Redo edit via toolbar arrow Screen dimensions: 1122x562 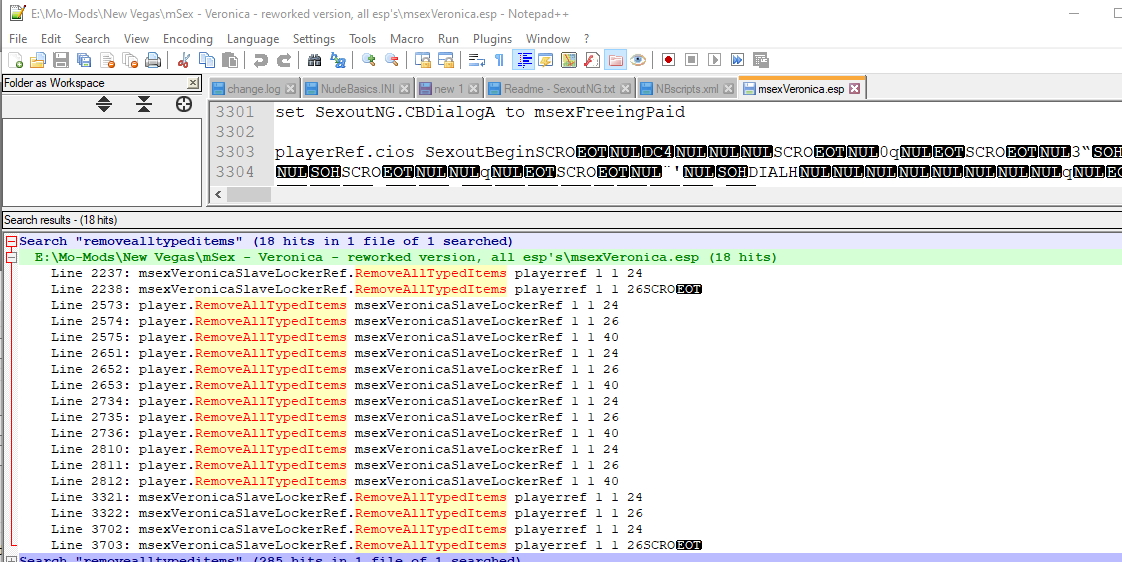point(284,60)
